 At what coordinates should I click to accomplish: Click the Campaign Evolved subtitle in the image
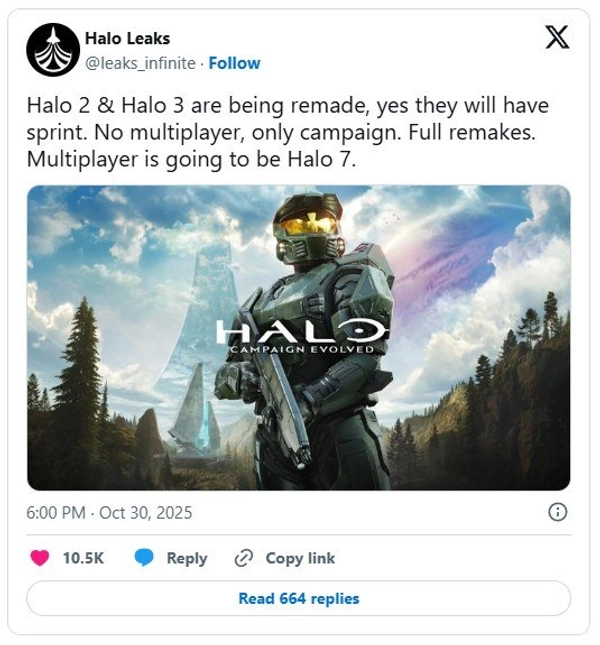pyautogui.click(x=302, y=350)
